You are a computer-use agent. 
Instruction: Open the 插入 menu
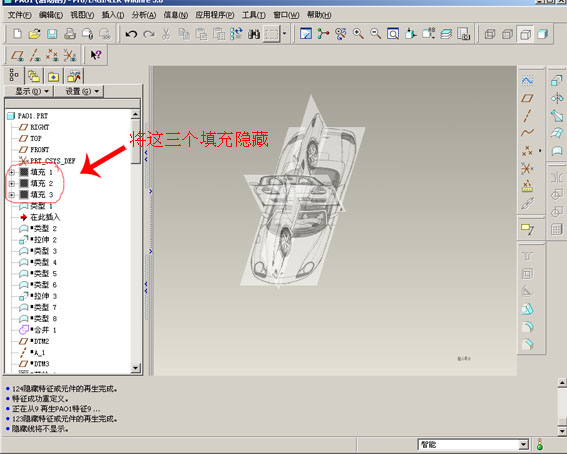(x=113, y=15)
